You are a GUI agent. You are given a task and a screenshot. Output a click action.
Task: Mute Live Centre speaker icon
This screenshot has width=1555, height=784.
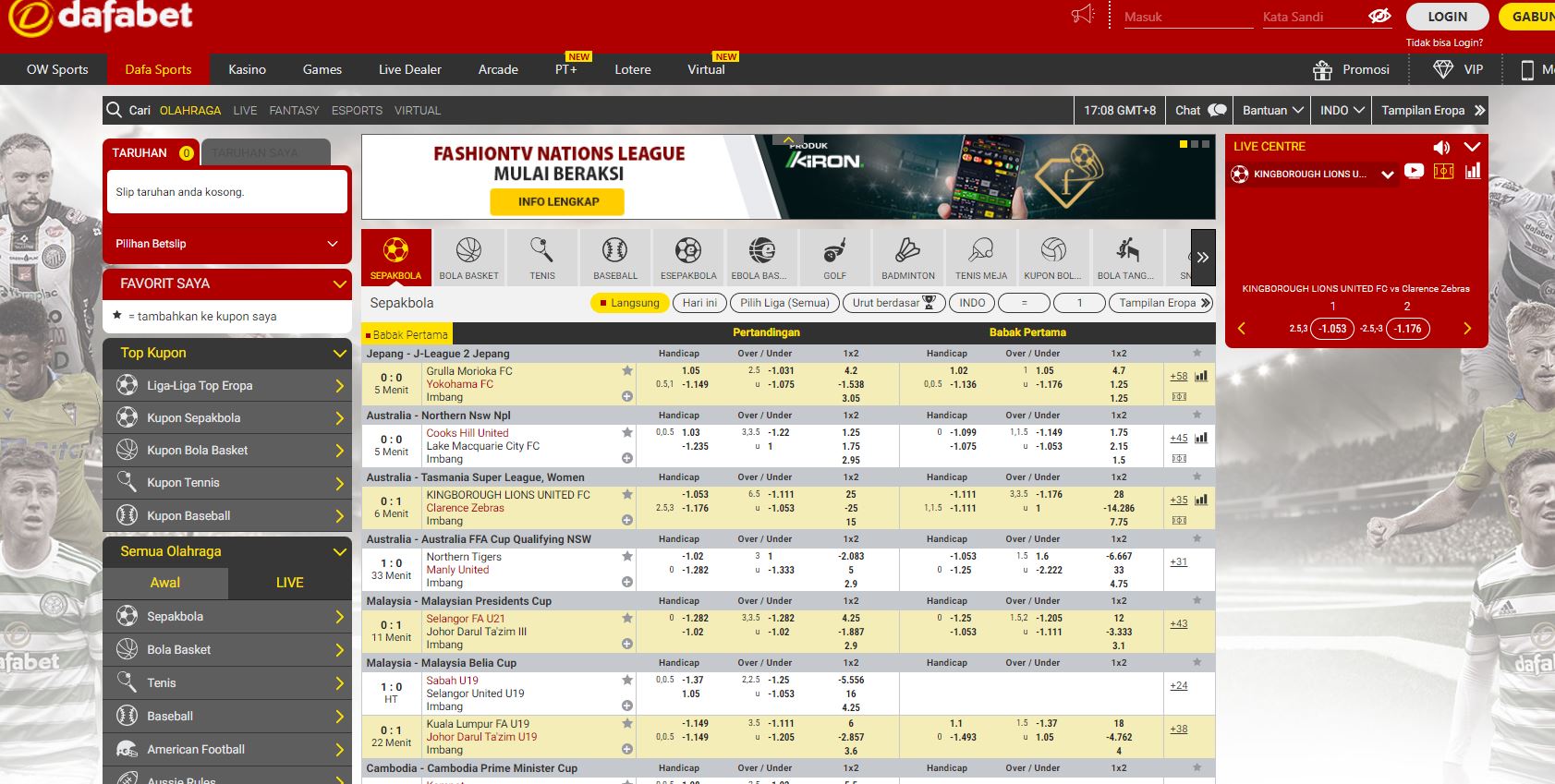click(1441, 148)
